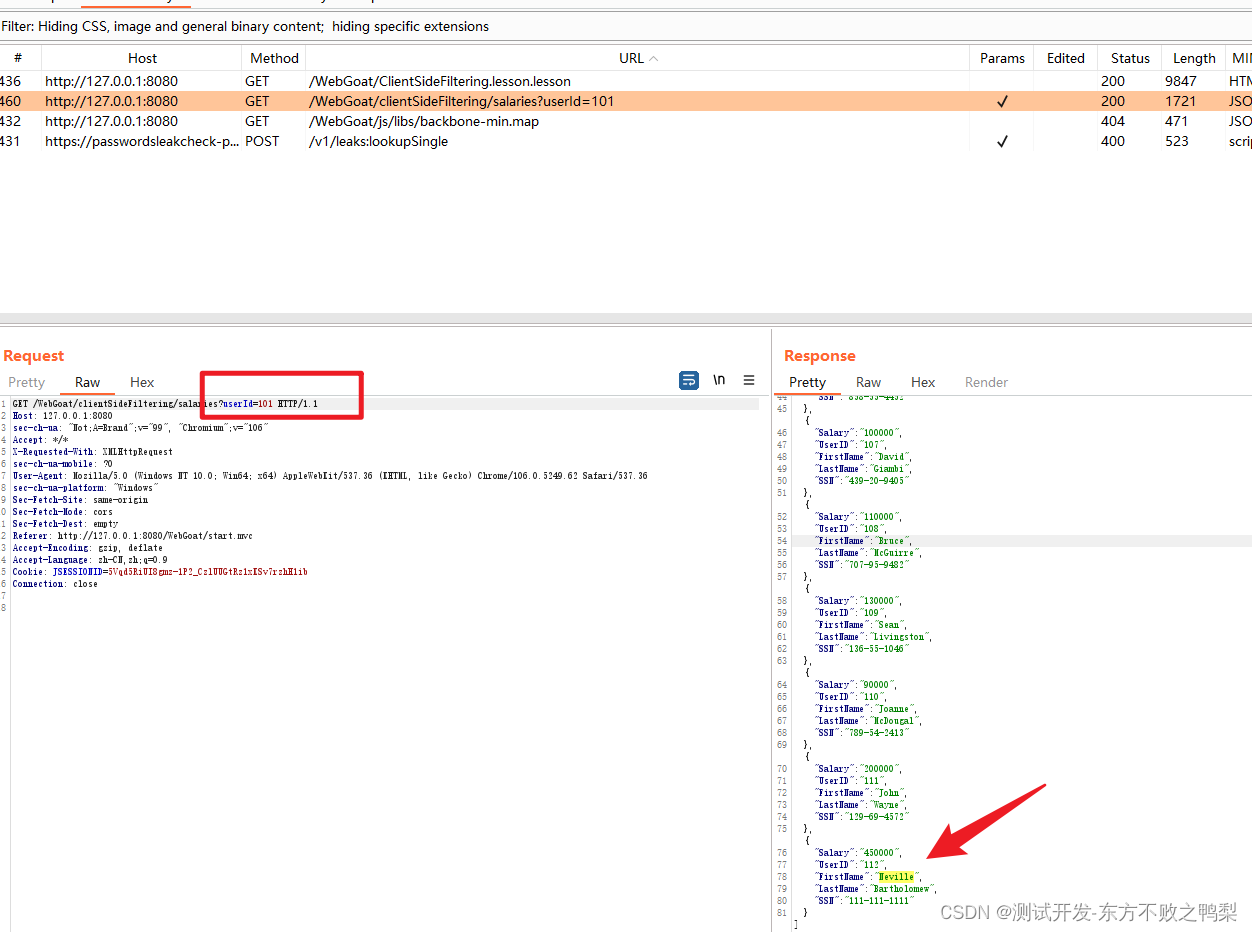The width and height of the screenshot is (1252, 932).
Task: Enable the Hex tab of the Response
Action: coord(922,382)
